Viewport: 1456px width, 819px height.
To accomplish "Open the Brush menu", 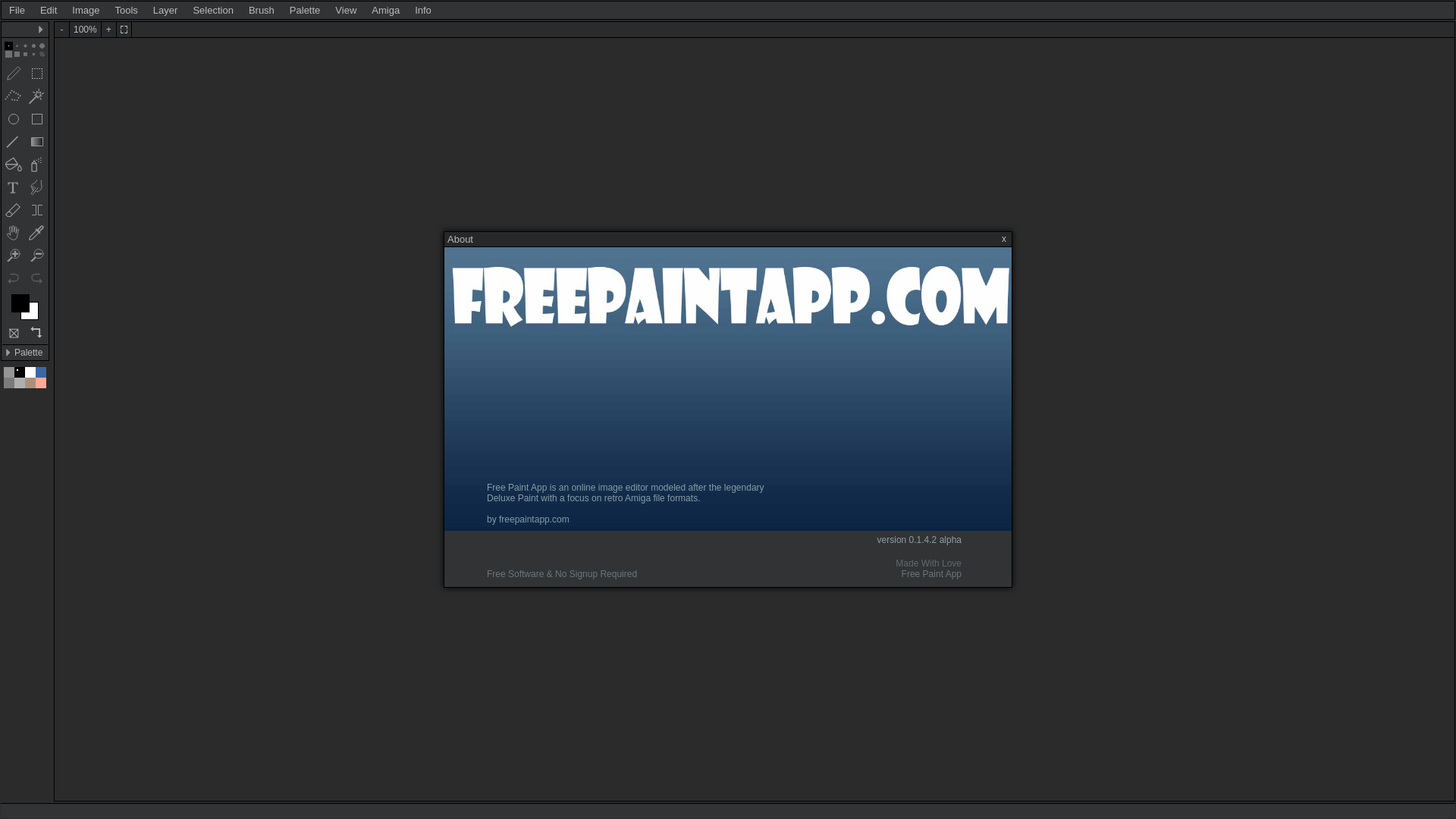I will pos(262,11).
